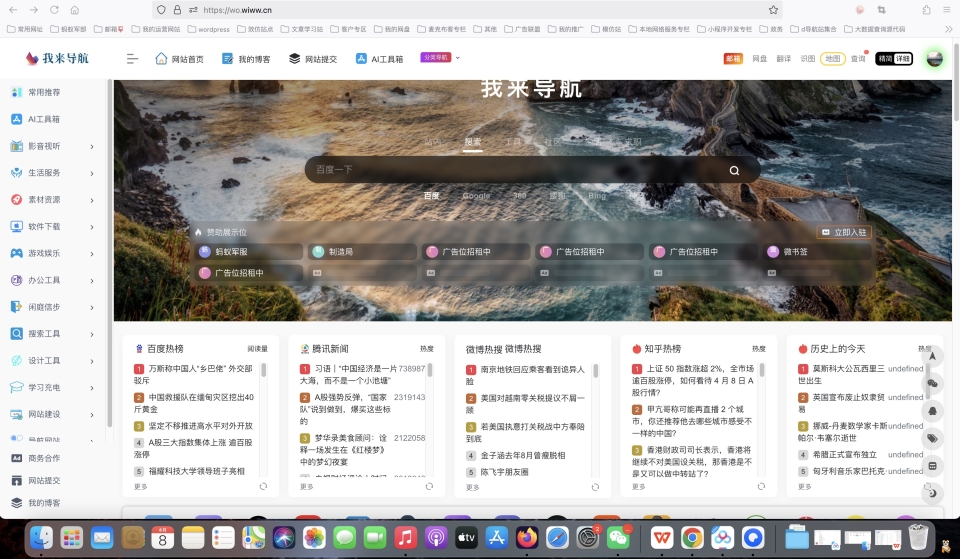Toggle night mode with the moon icon

pos(933,492)
